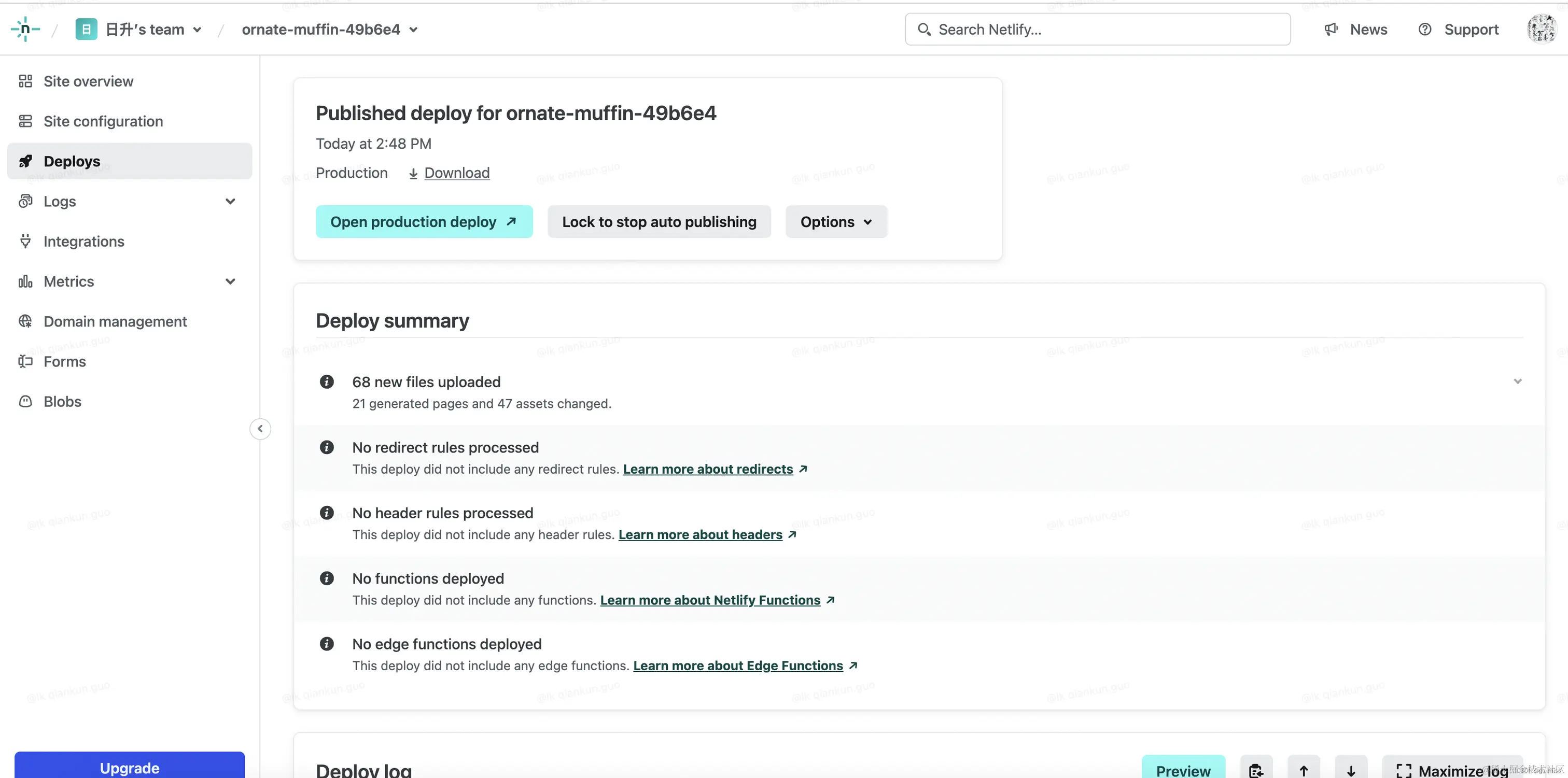Click scroll-to-top arrow in Deploy log
This screenshot has height=778, width=1568.
(x=1303, y=770)
